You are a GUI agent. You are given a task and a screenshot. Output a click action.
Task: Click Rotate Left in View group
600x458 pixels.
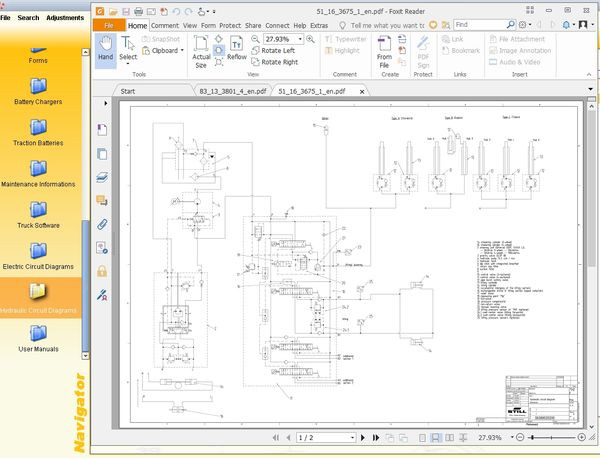(277, 50)
